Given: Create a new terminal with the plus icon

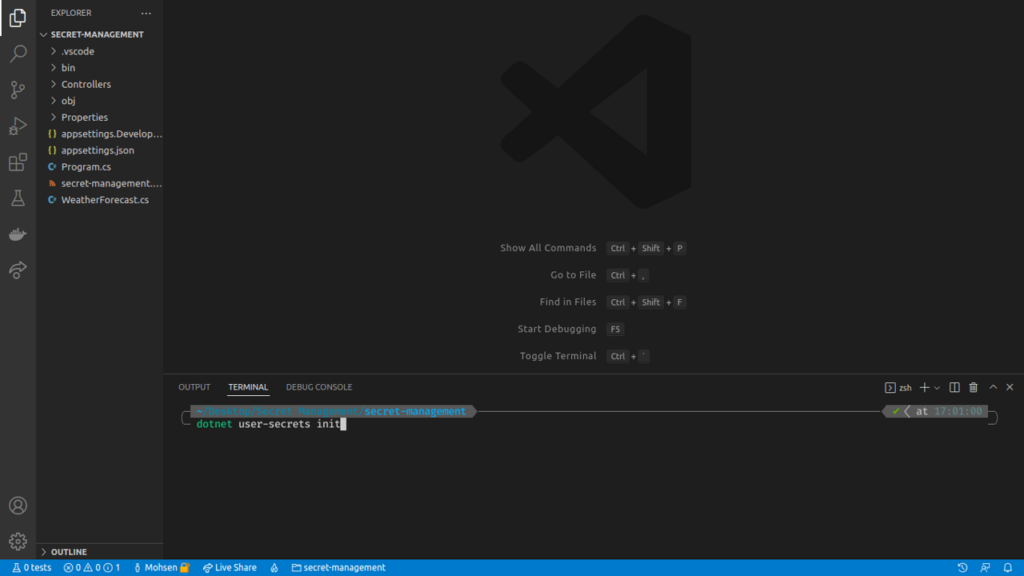Looking at the screenshot, I should (922, 387).
